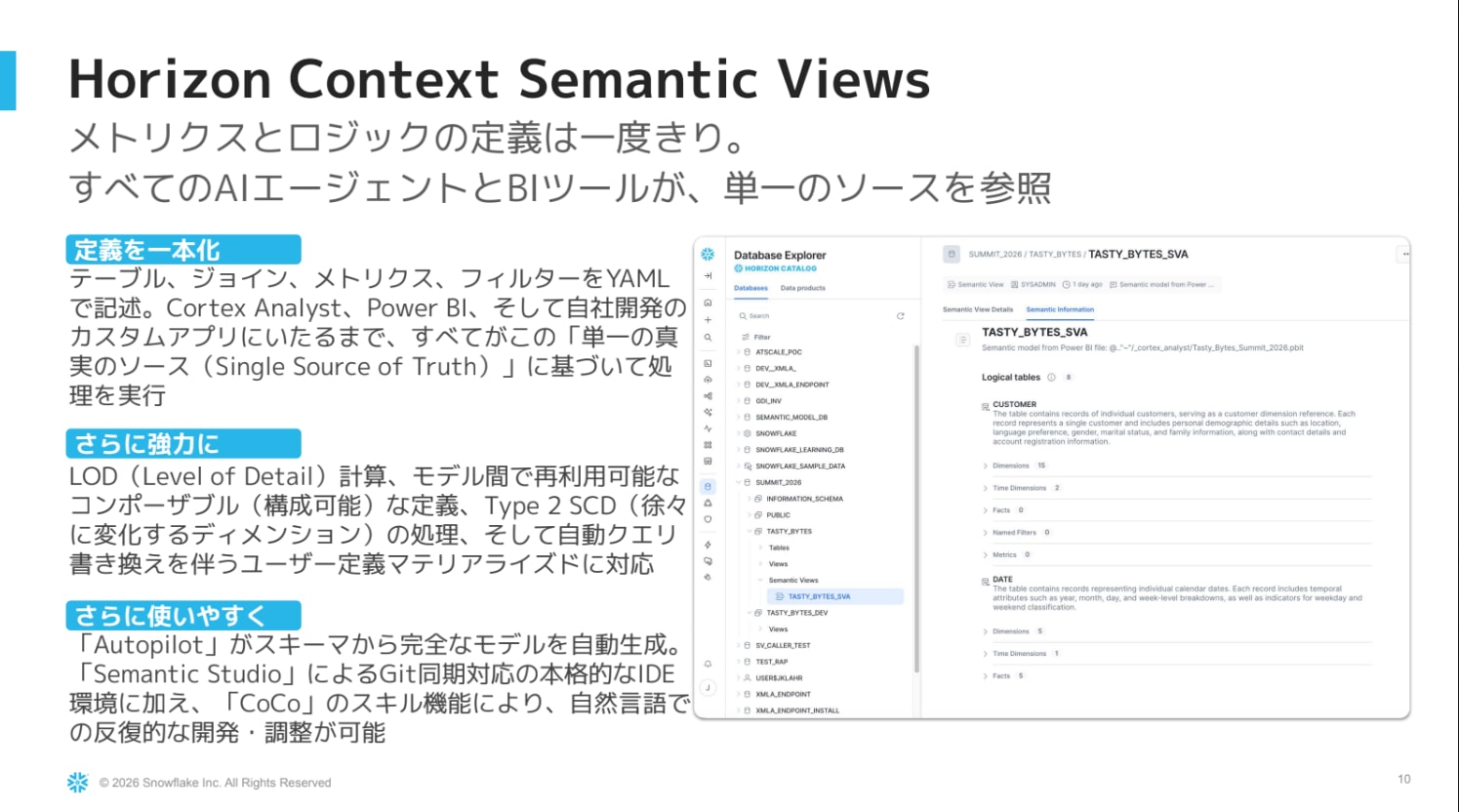The width and height of the screenshot is (1459, 812).
Task: Open the user avatar labeled J
Action: (x=708, y=688)
